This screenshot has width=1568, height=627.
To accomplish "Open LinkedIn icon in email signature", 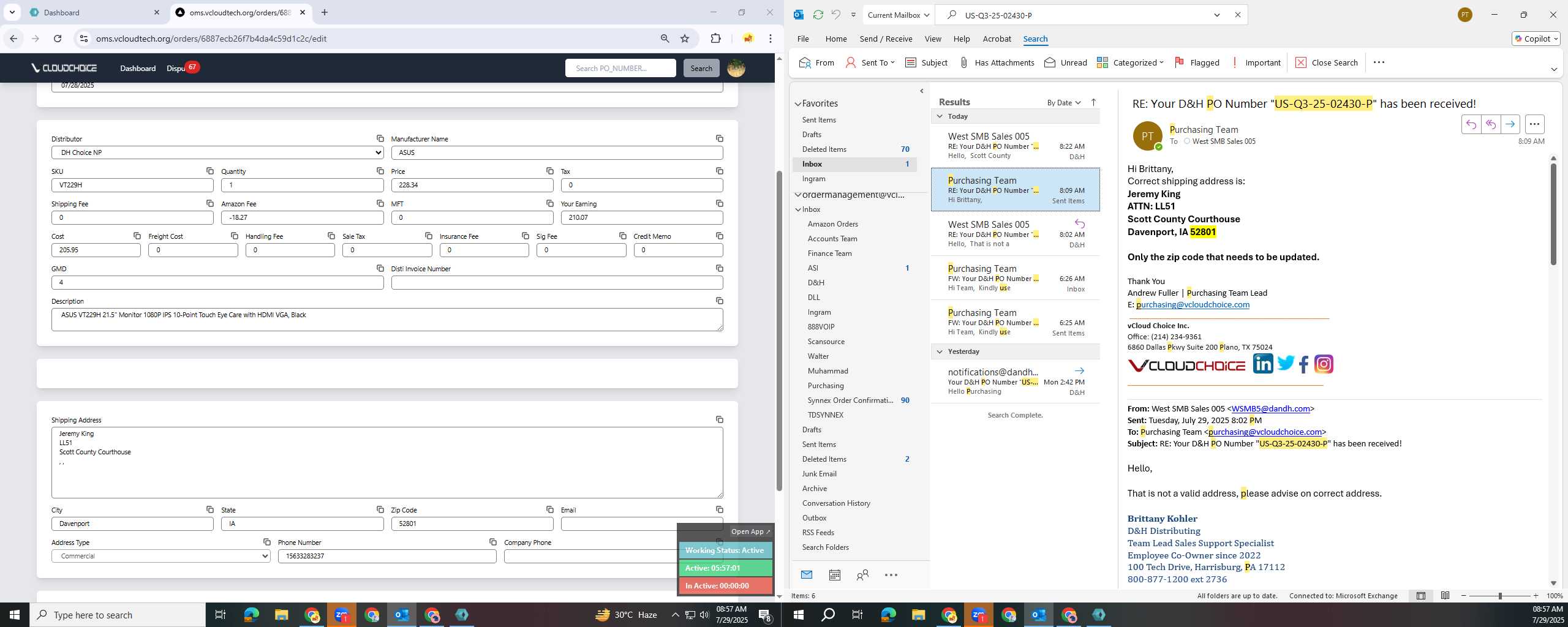I will pyautogui.click(x=1263, y=364).
